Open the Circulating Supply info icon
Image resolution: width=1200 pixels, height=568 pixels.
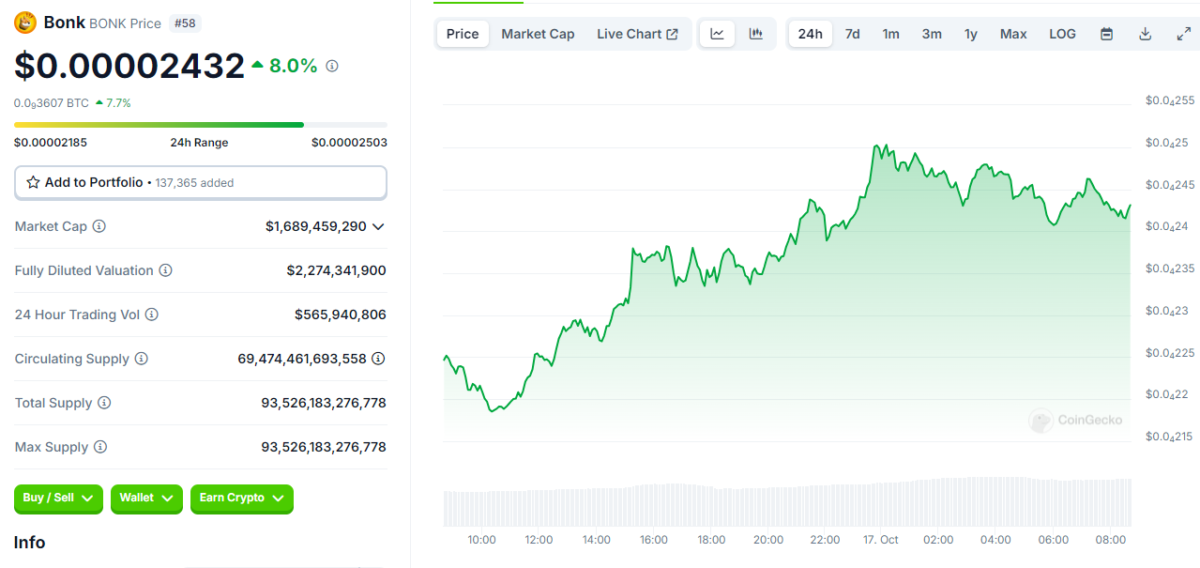pos(141,359)
